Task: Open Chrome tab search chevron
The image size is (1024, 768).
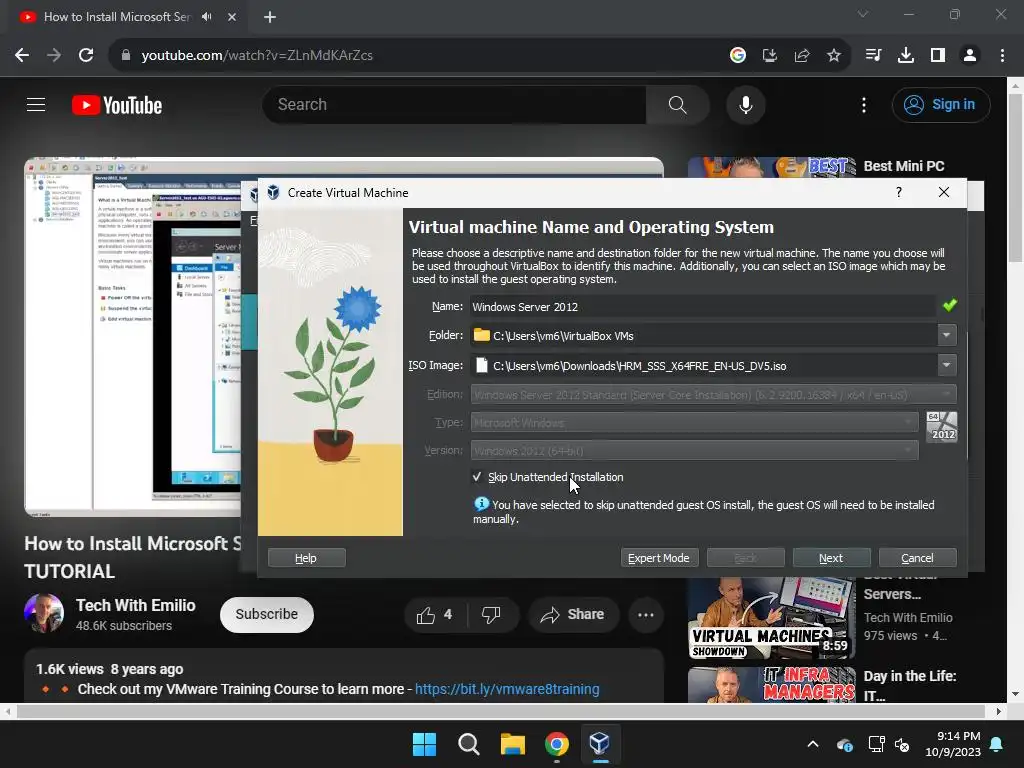Action: coord(863,14)
